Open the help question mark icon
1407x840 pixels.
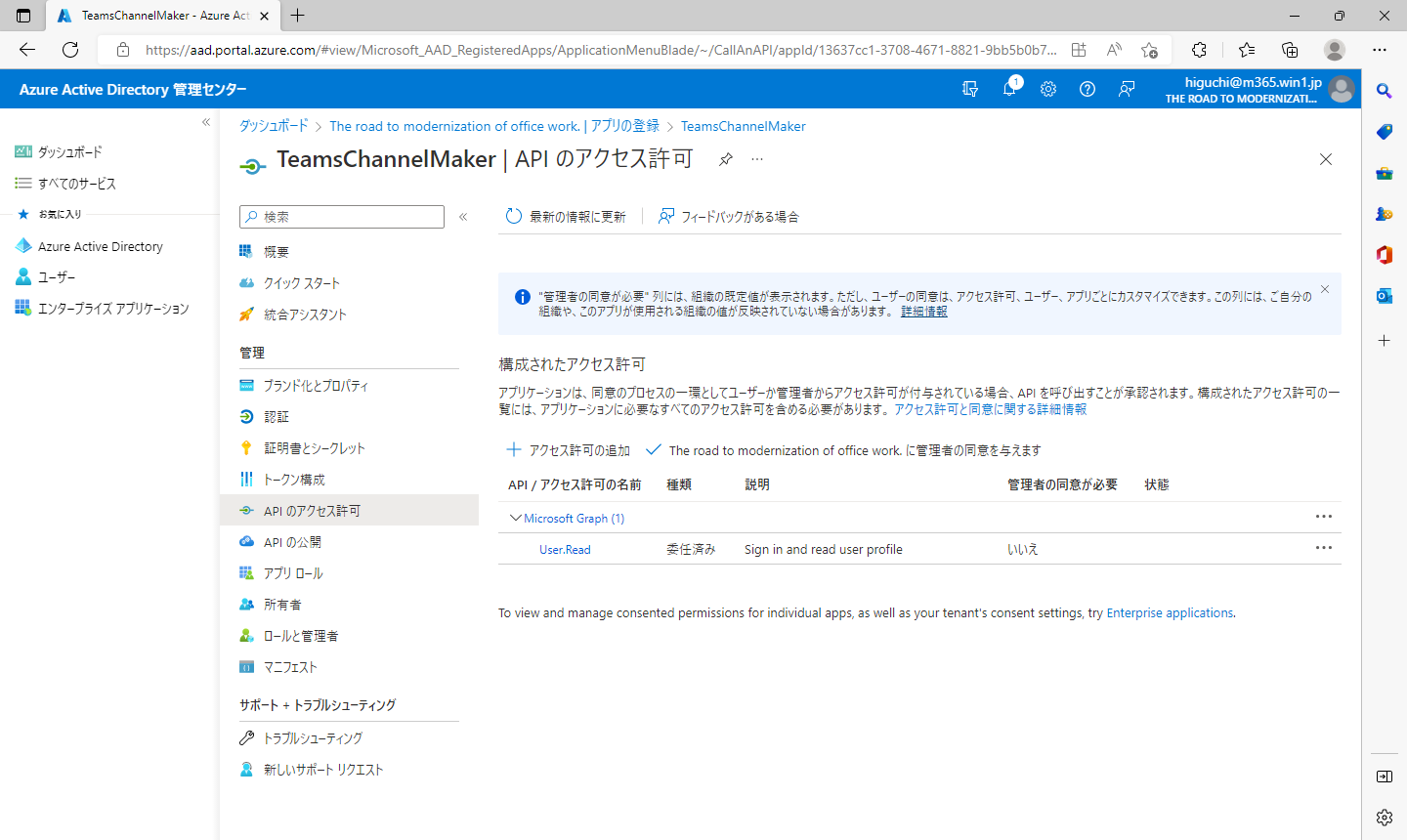tap(1087, 89)
